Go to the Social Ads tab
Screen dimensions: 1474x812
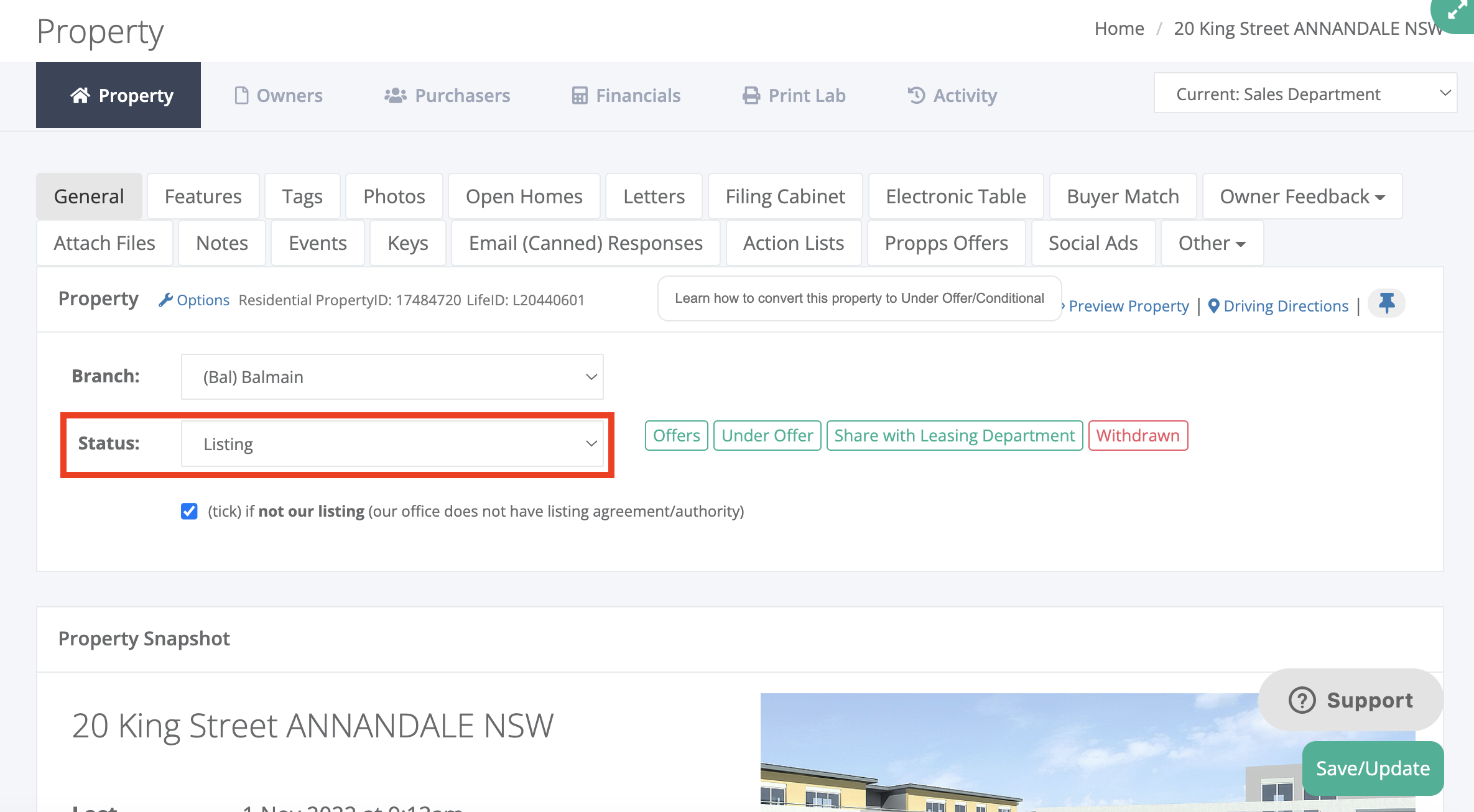pos(1093,243)
